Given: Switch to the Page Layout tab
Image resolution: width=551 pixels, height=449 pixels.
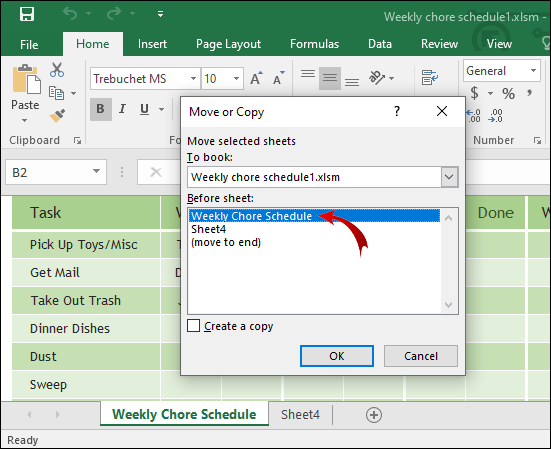Looking at the screenshot, I should (x=228, y=44).
